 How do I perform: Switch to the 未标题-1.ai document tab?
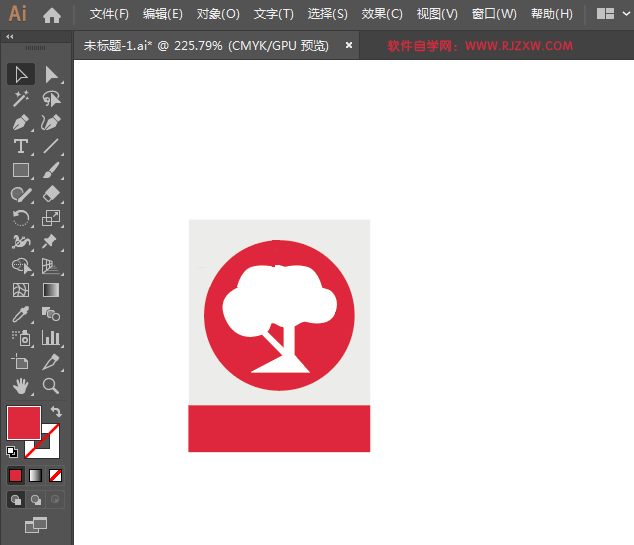pos(206,46)
